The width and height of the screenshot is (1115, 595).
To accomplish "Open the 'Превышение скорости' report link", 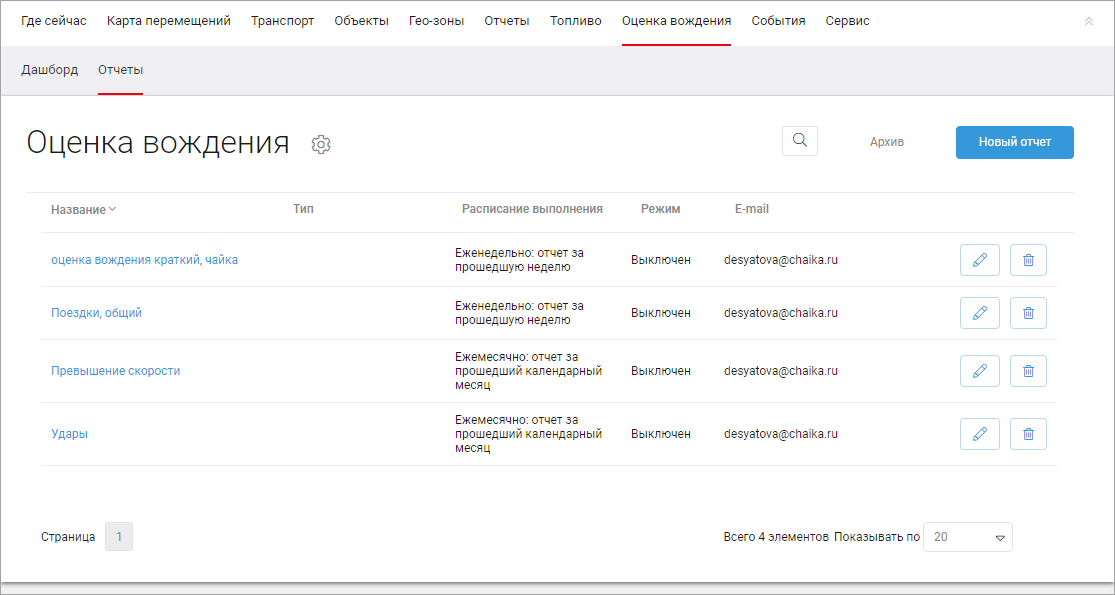I will point(116,371).
